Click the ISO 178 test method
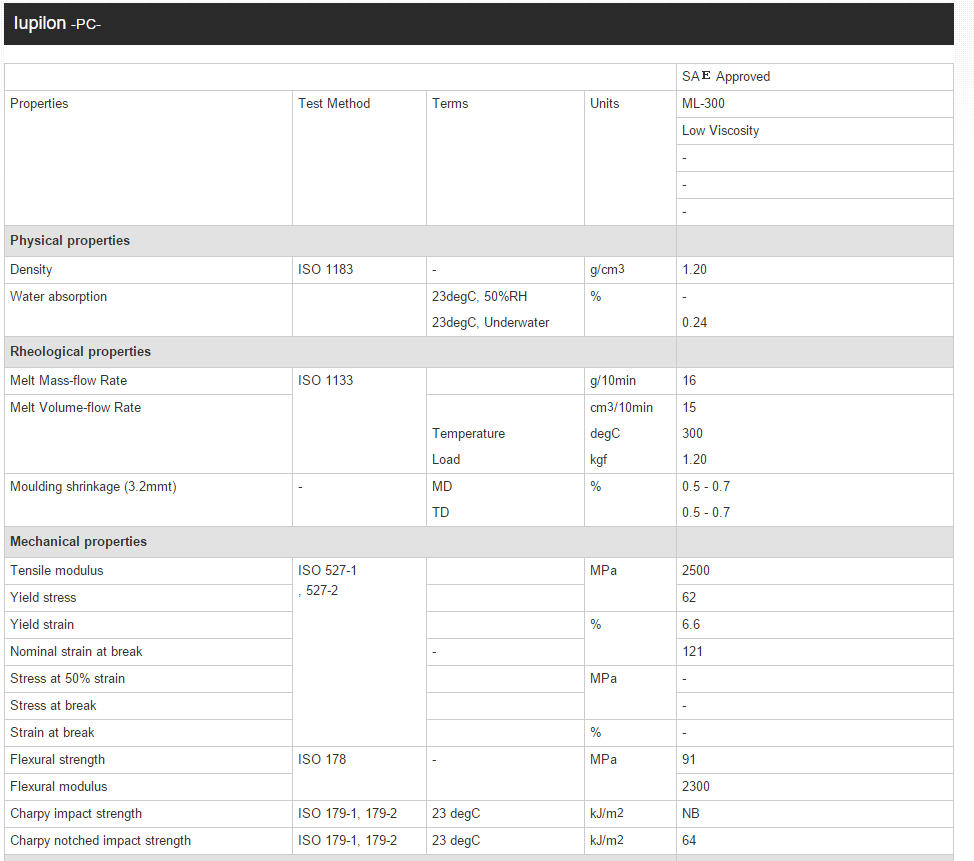Image resolution: width=974 pixels, height=861 pixels. pyautogui.click(x=322, y=760)
